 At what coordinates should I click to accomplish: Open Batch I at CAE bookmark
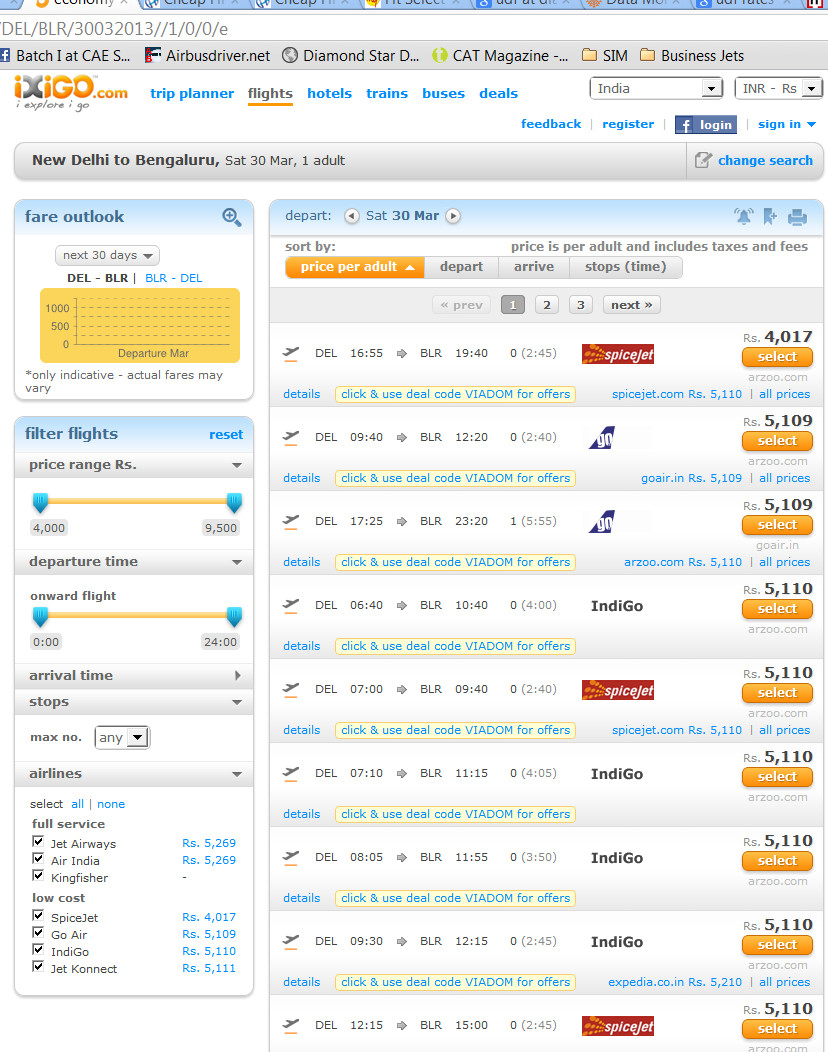click(66, 56)
